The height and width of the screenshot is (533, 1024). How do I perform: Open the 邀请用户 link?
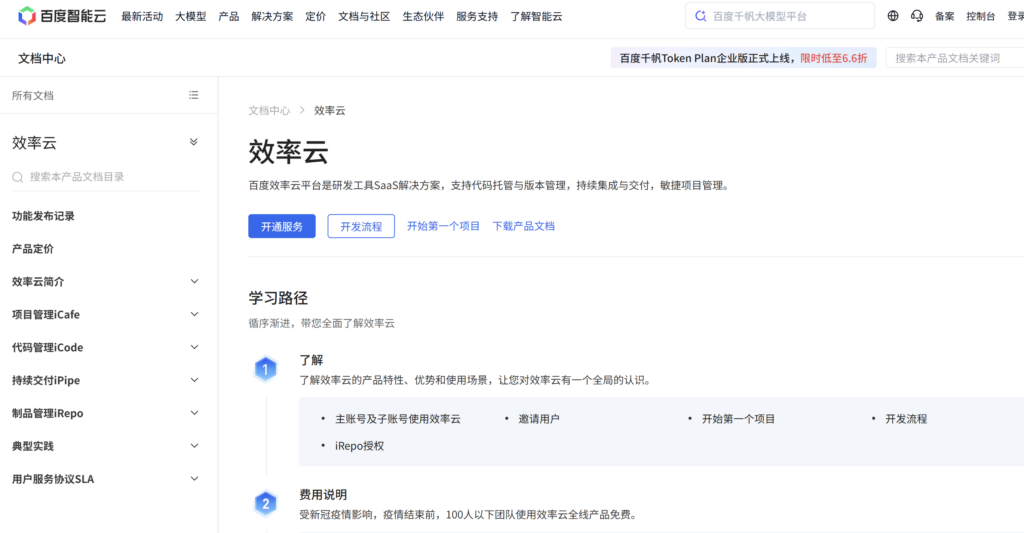(x=539, y=419)
